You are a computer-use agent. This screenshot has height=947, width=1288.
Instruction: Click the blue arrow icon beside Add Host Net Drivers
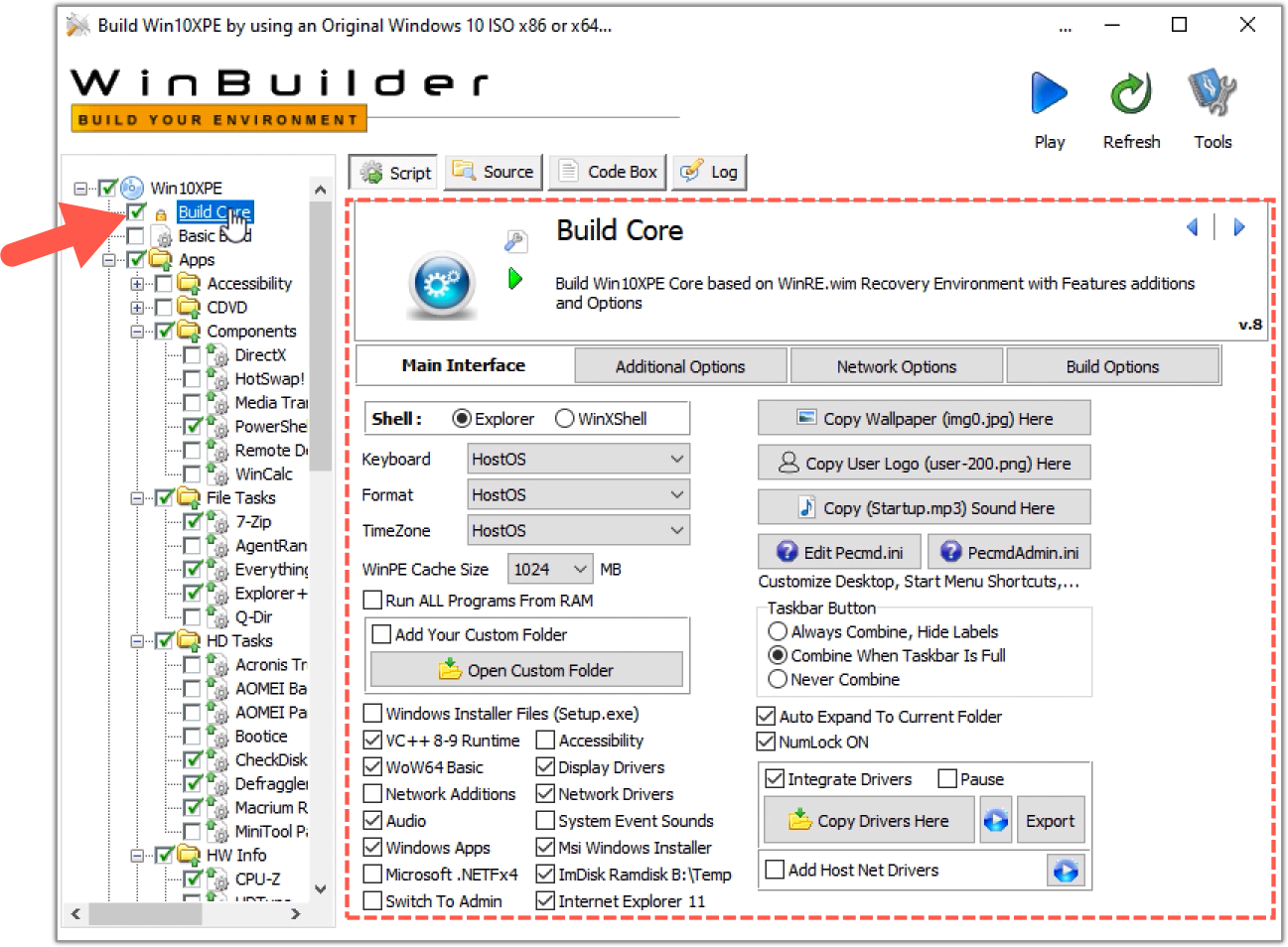(1065, 871)
